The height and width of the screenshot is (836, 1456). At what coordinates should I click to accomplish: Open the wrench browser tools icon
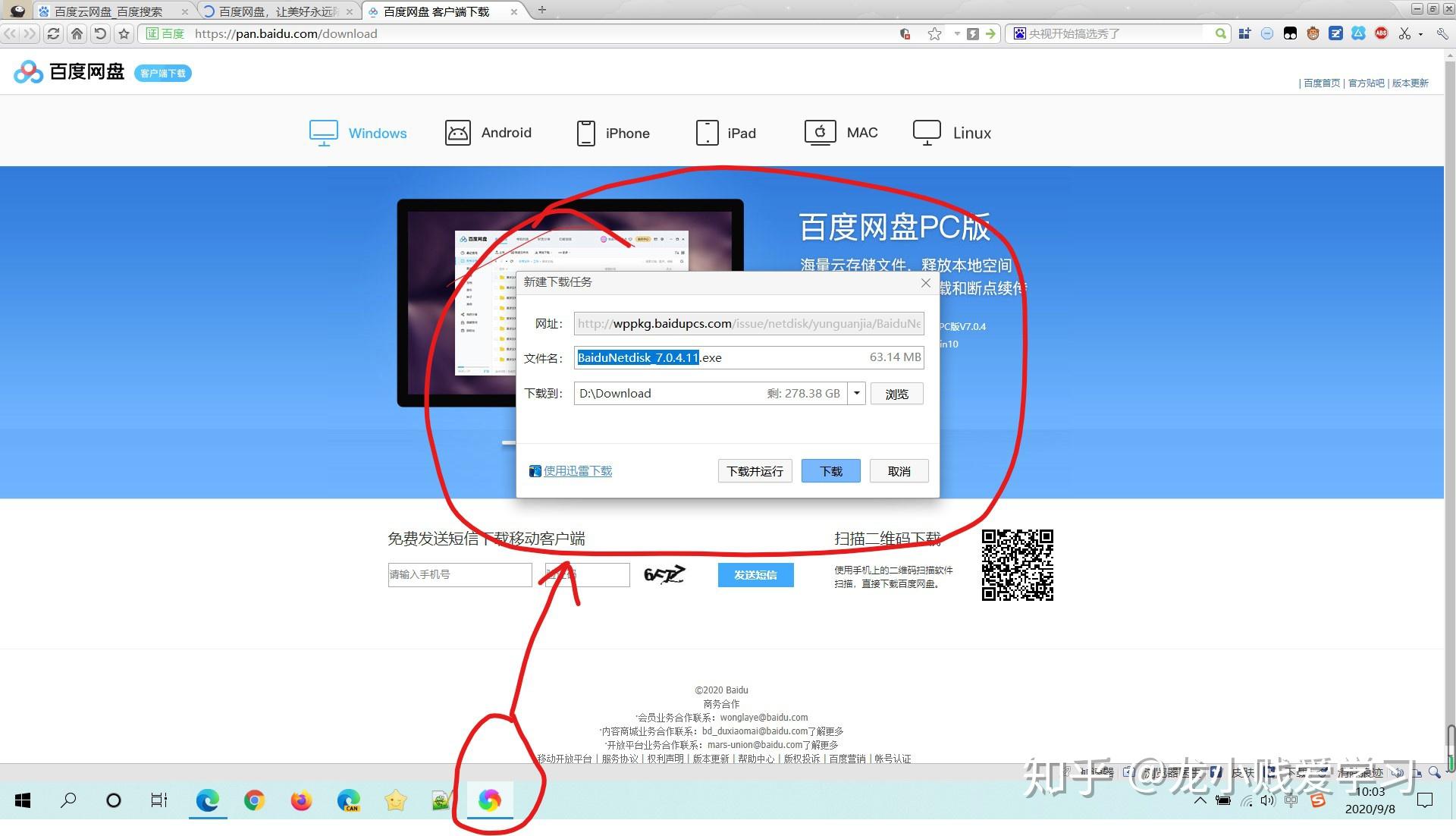pos(1442,33)
